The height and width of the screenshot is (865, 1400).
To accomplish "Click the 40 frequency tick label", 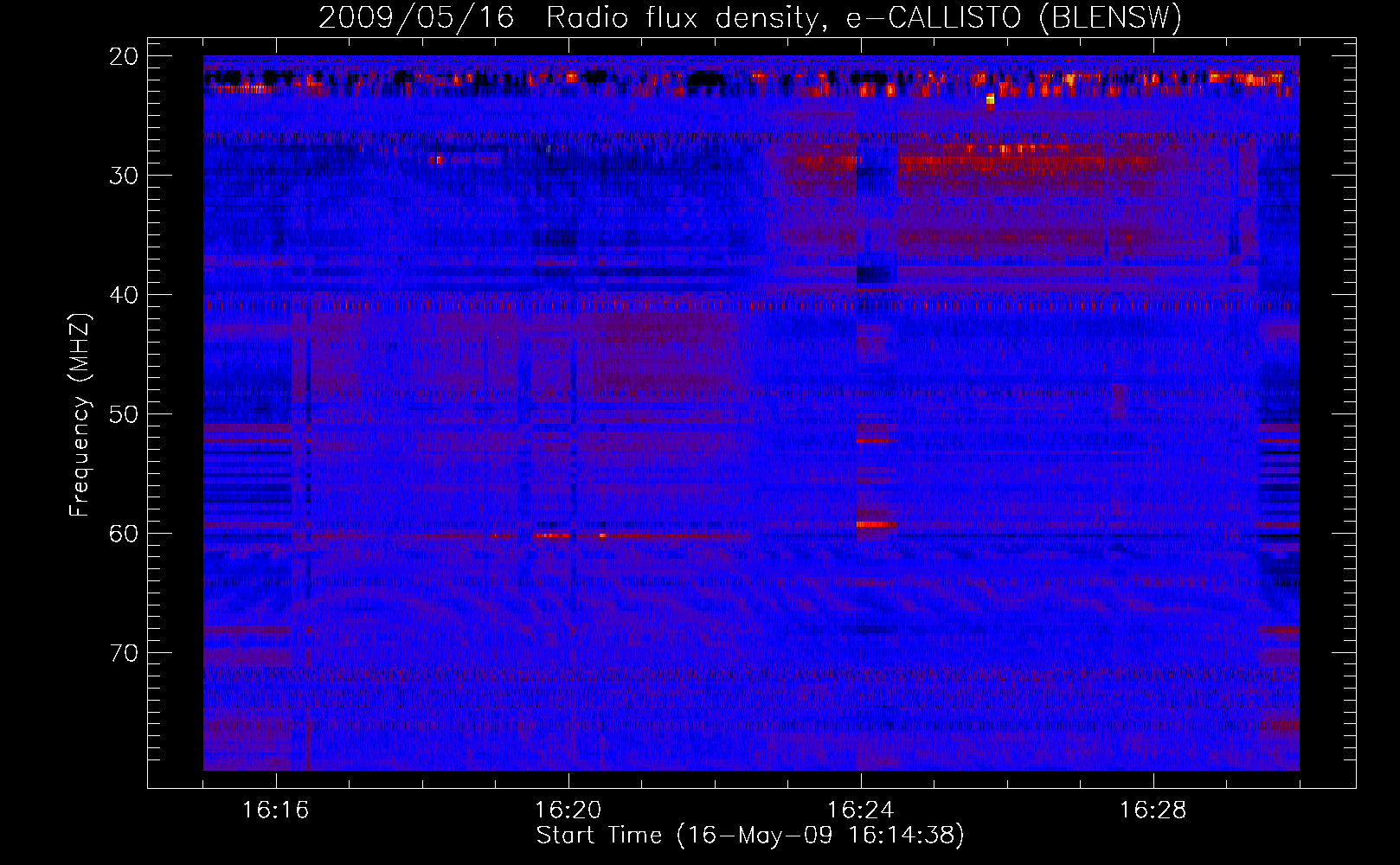I will 125,295.
